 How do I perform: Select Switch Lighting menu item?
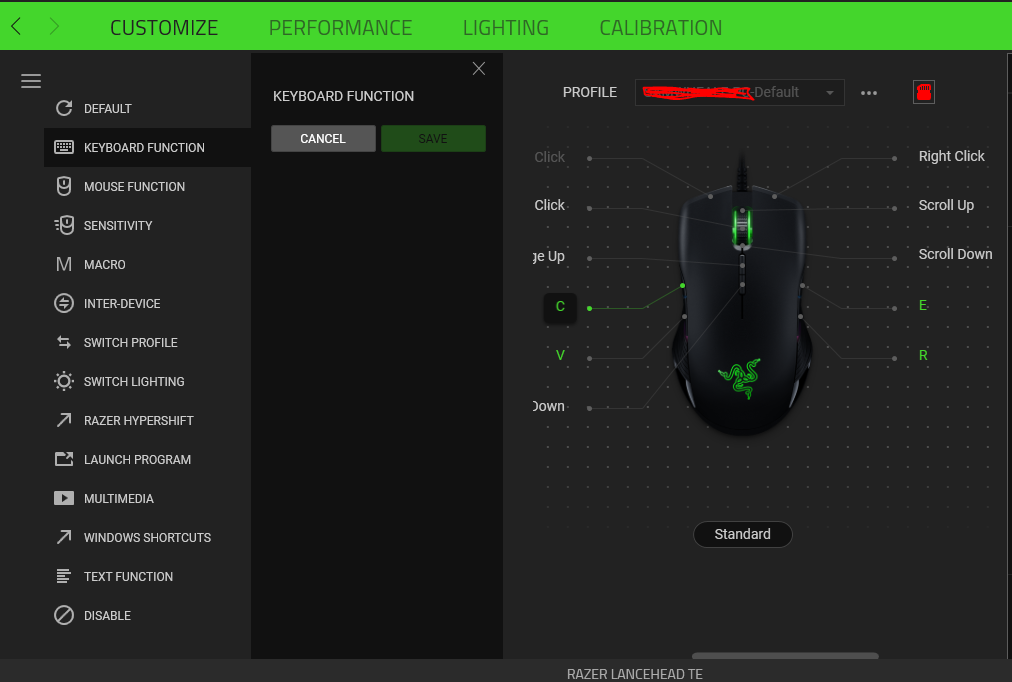click(147, 381)
